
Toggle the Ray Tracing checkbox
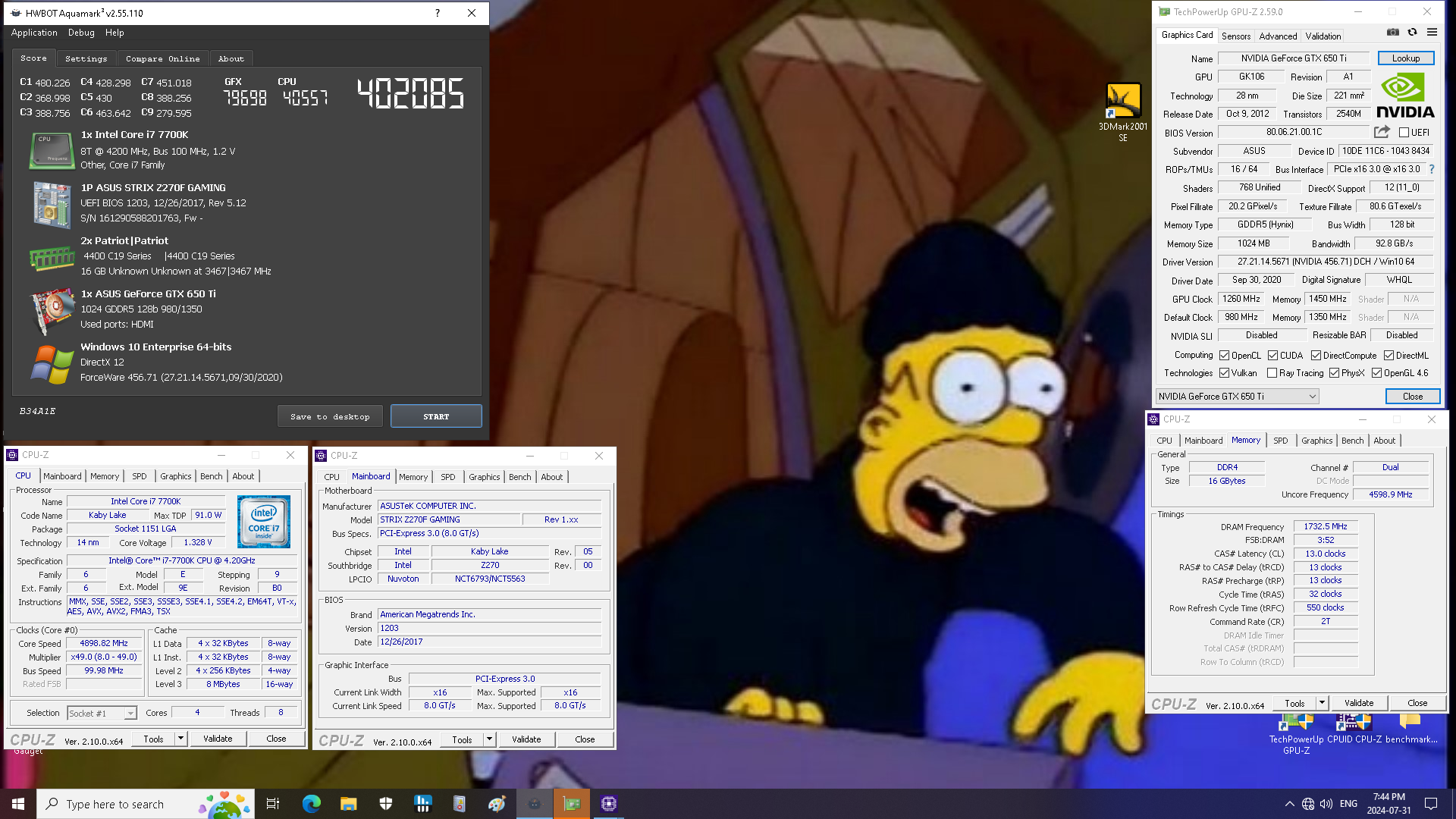[x=1272, y=373]
